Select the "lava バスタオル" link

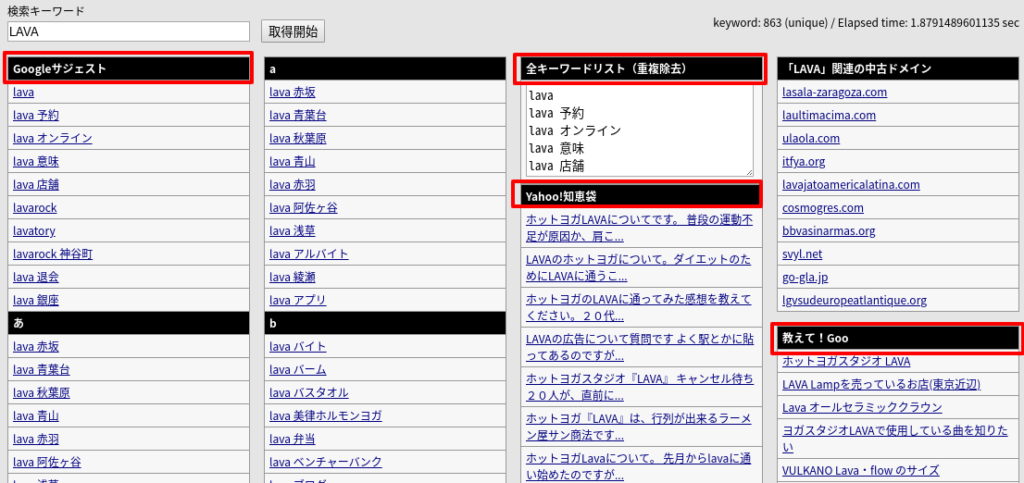(x=309, y=393)
